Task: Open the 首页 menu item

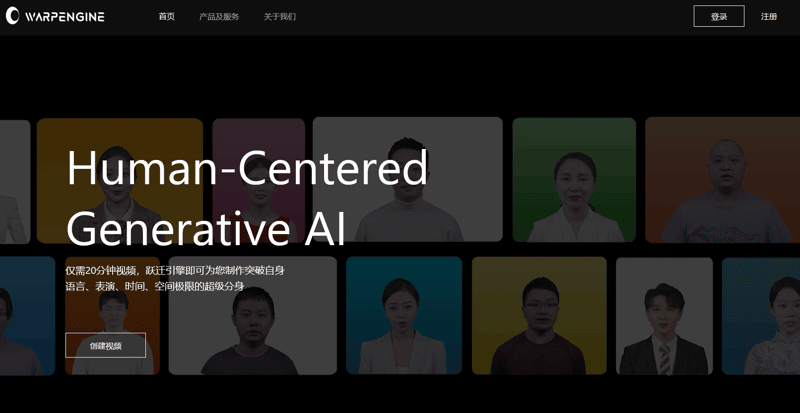Action: 167,17
